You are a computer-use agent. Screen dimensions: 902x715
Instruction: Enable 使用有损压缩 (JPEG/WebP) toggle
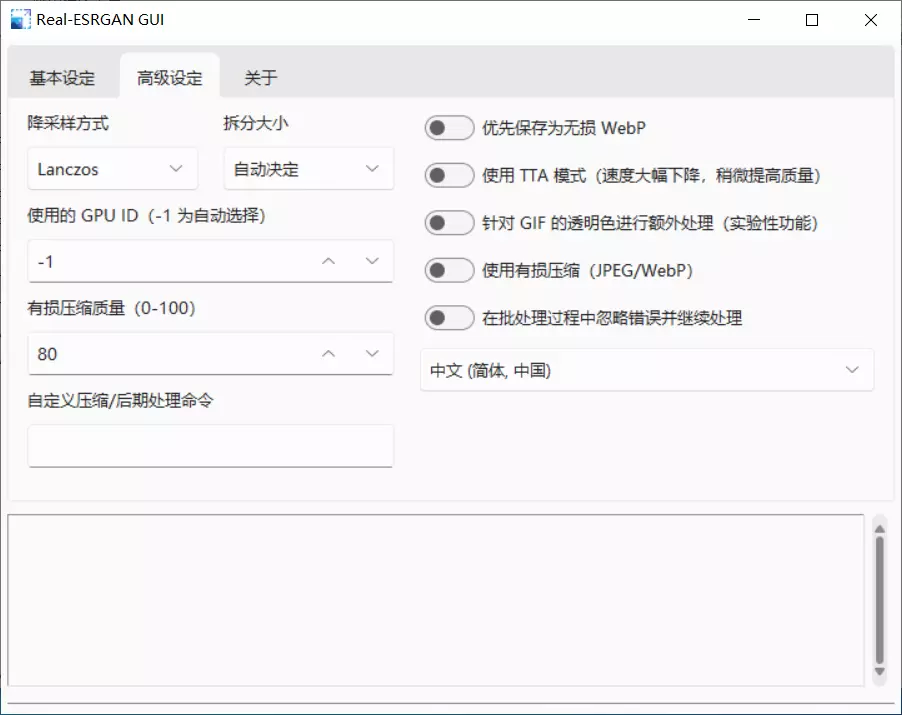tap(449, 270)
